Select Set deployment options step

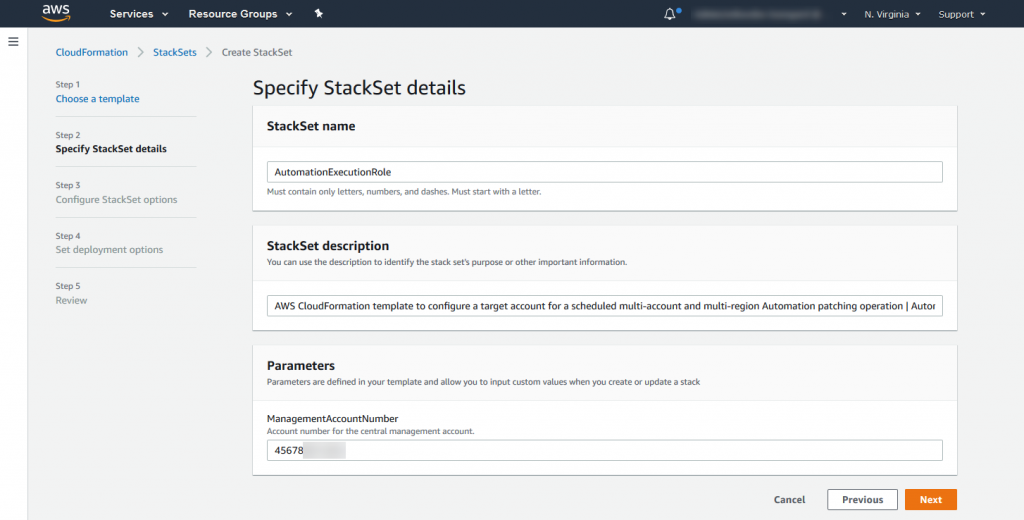tap(109, 250)
